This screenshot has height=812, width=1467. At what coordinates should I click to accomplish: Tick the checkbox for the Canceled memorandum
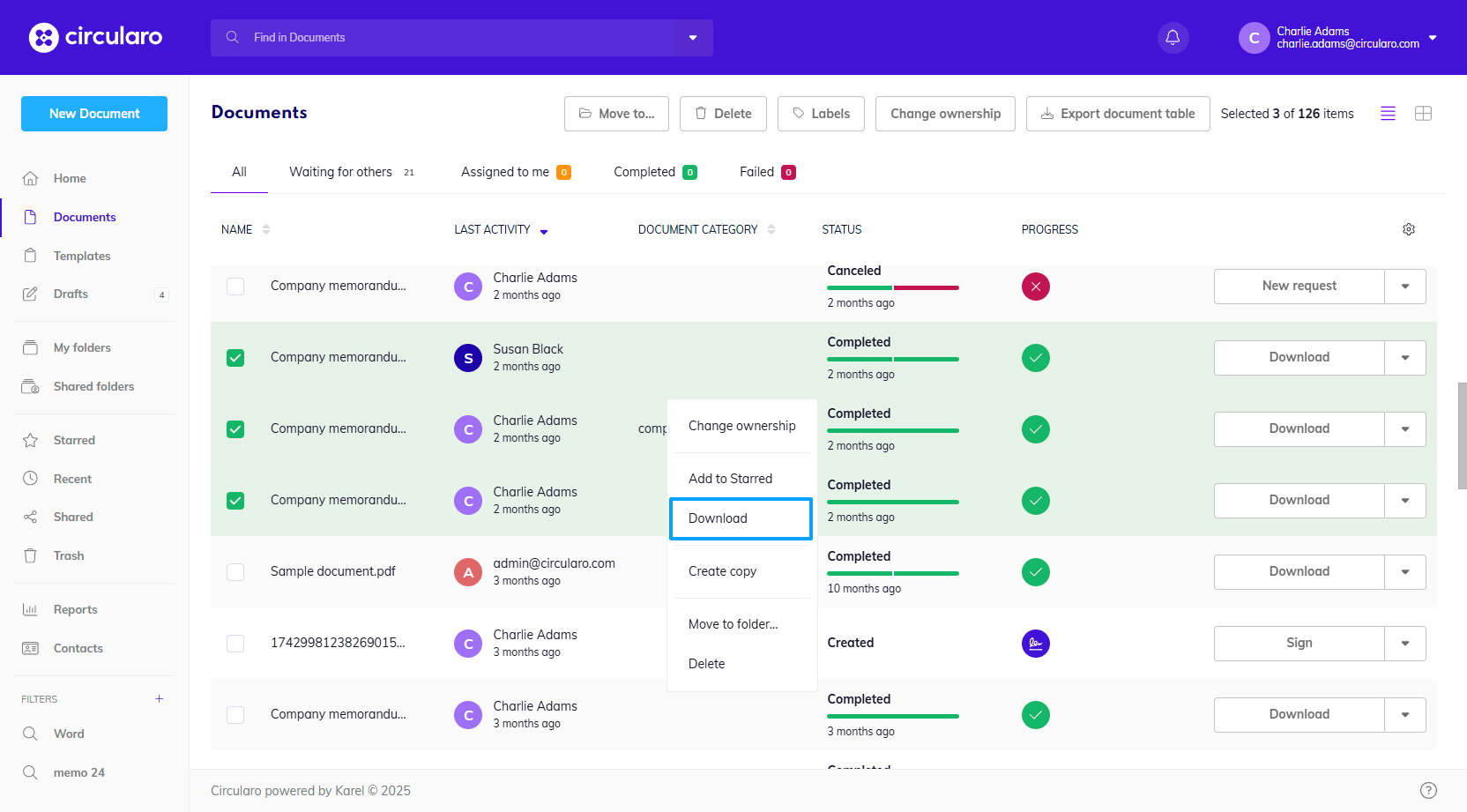pos(235,287)
